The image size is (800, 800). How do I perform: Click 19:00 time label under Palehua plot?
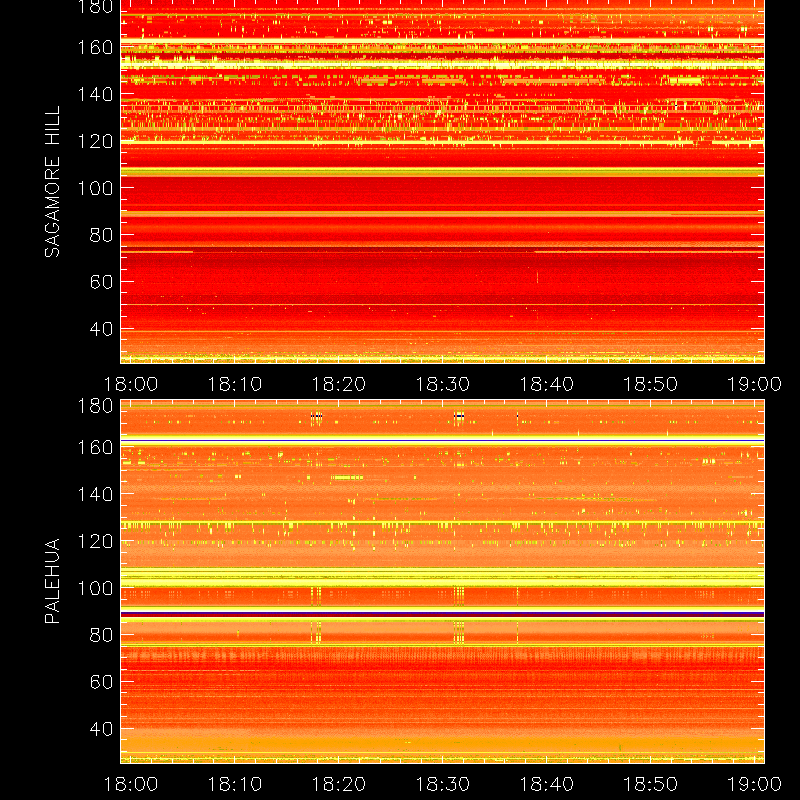(754, 784)
